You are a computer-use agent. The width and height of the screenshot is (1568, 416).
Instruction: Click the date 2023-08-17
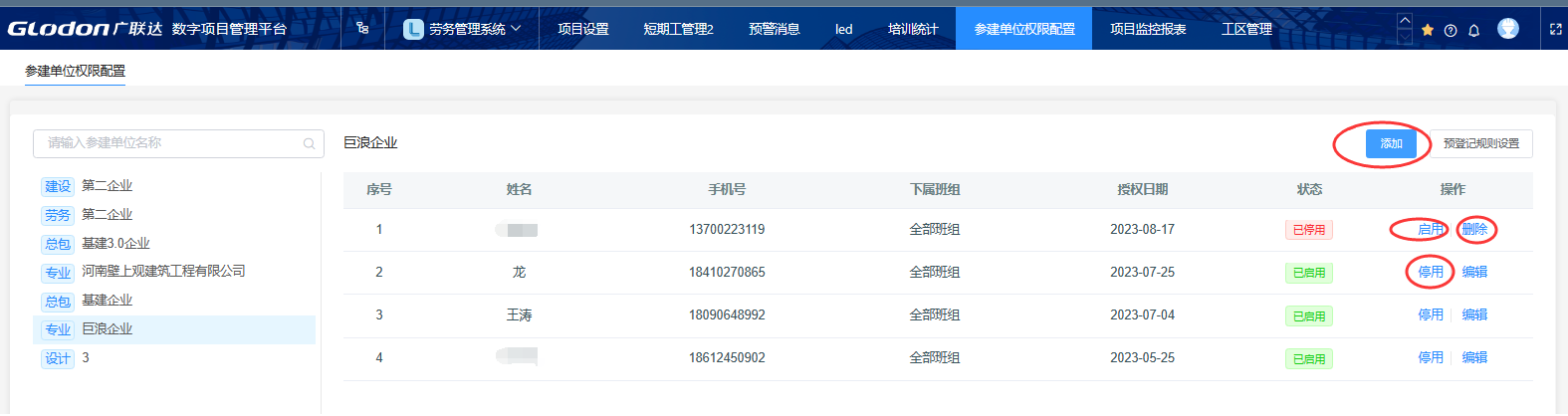[x=1143, y=229]
